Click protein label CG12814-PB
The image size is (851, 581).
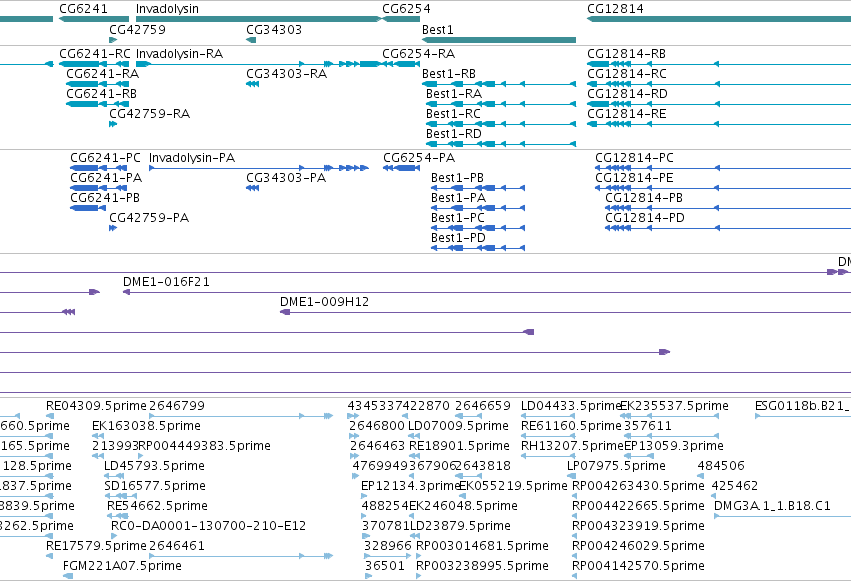pos(644,198)
